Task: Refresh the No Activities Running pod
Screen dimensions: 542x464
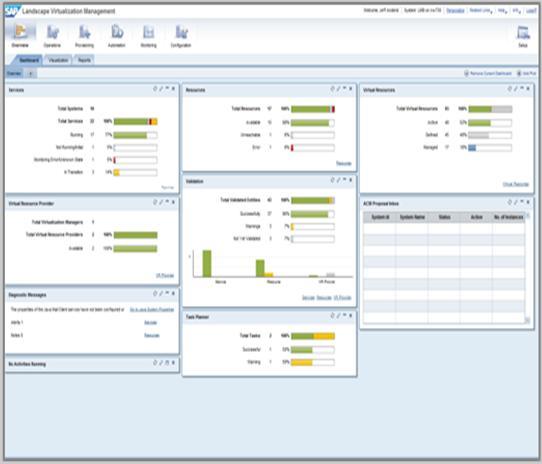Action: [155, 363]
